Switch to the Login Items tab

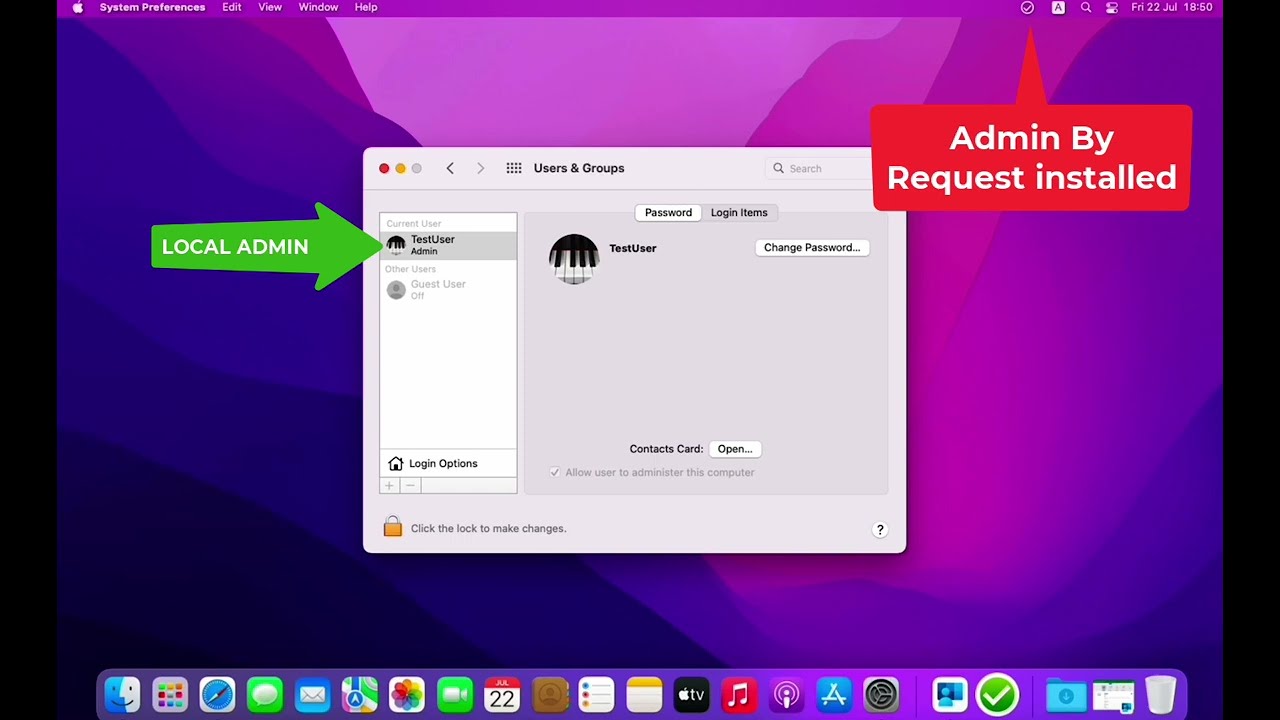(739, 212)
